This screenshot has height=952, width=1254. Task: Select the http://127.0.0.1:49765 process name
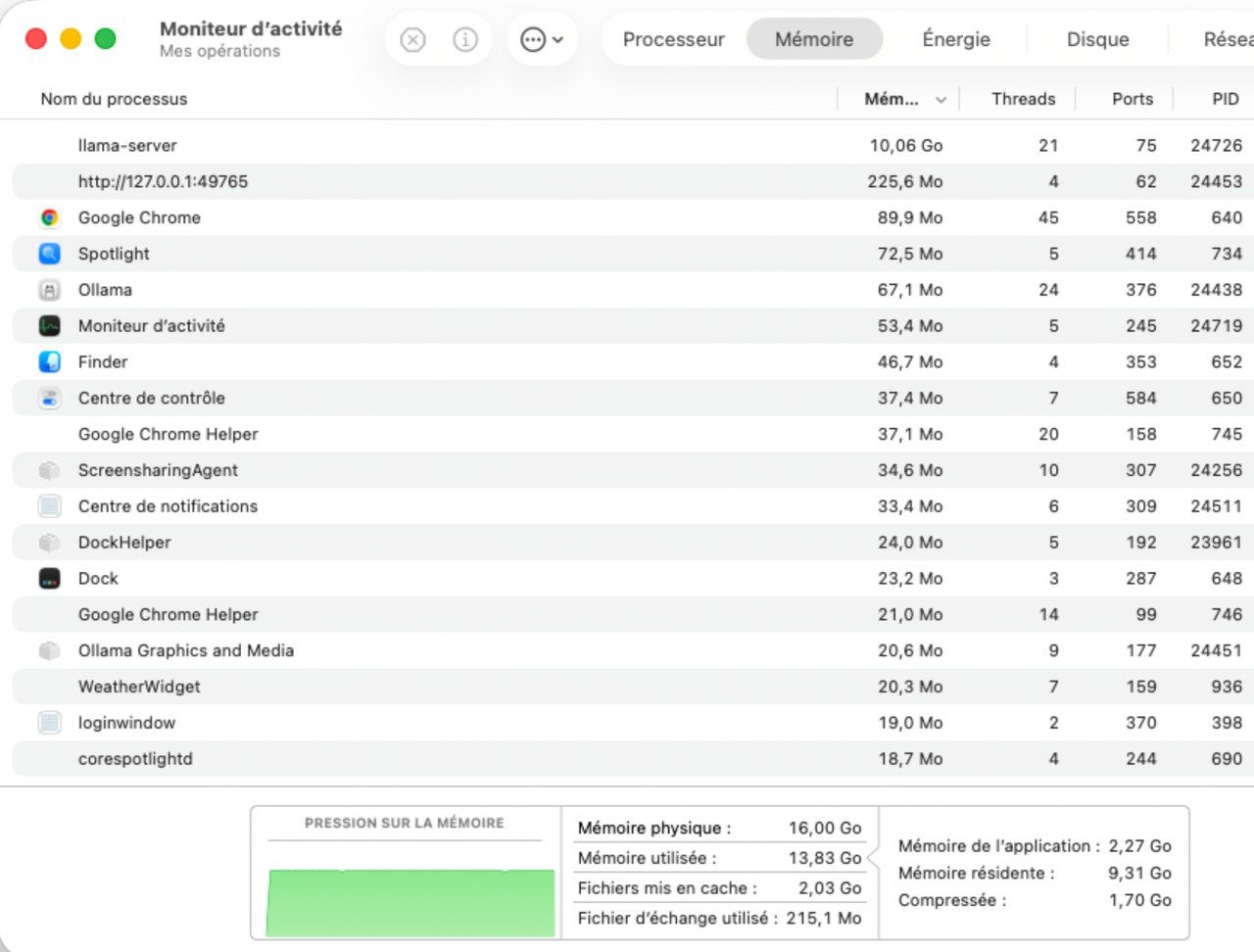(x=163, y=181)
